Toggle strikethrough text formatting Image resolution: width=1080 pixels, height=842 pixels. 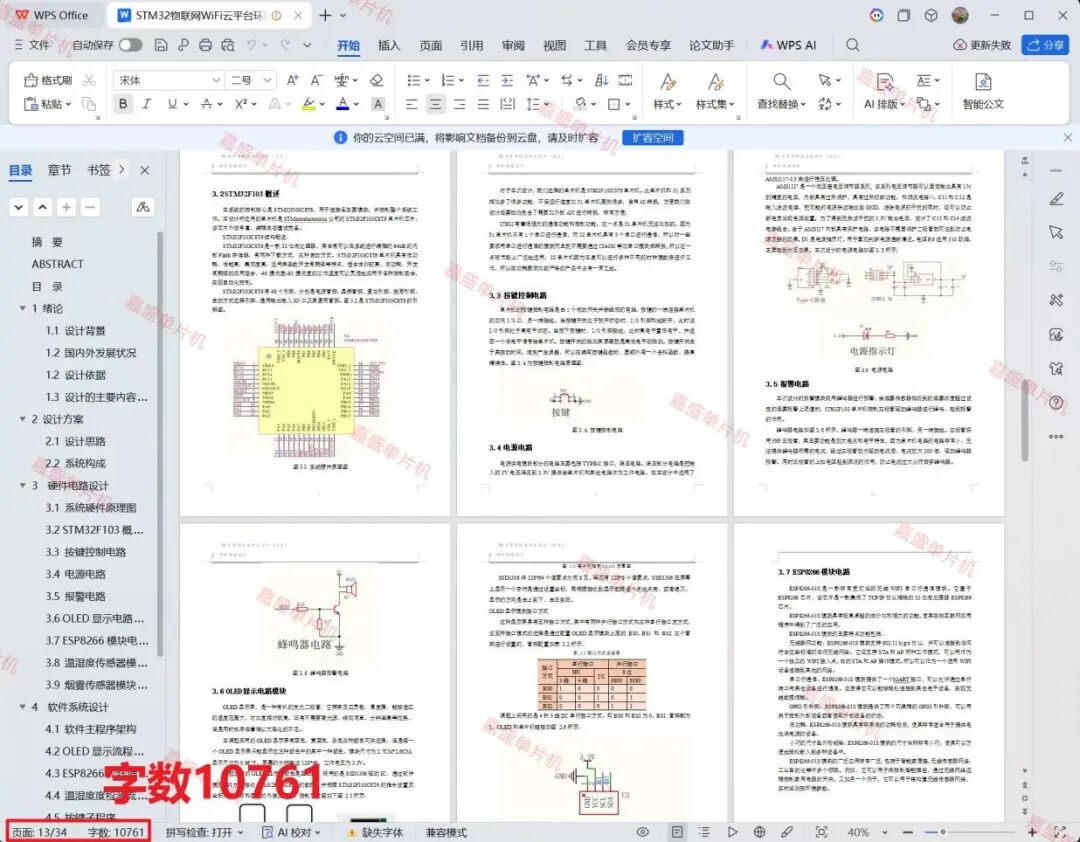(x=206, y=104)
